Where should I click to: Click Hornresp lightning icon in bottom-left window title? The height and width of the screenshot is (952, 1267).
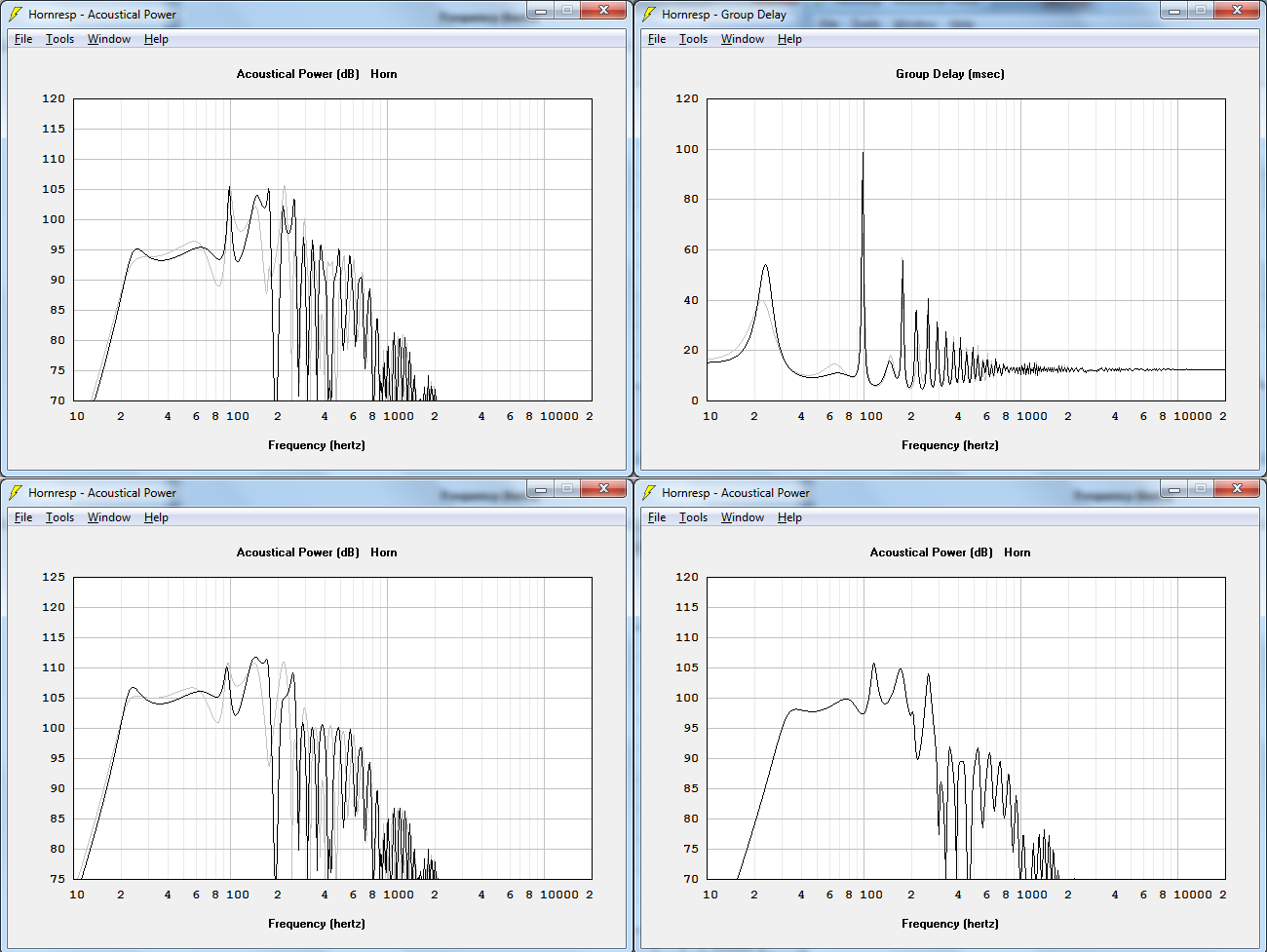pyautogui.click(x=16, y=493)
